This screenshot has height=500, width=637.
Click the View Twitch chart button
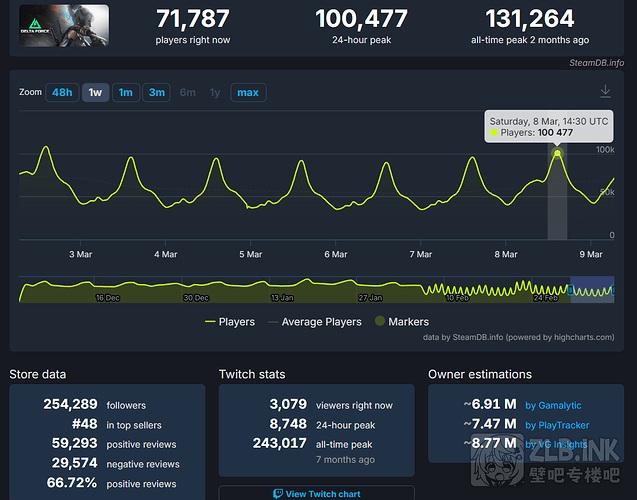pos(316,494)
